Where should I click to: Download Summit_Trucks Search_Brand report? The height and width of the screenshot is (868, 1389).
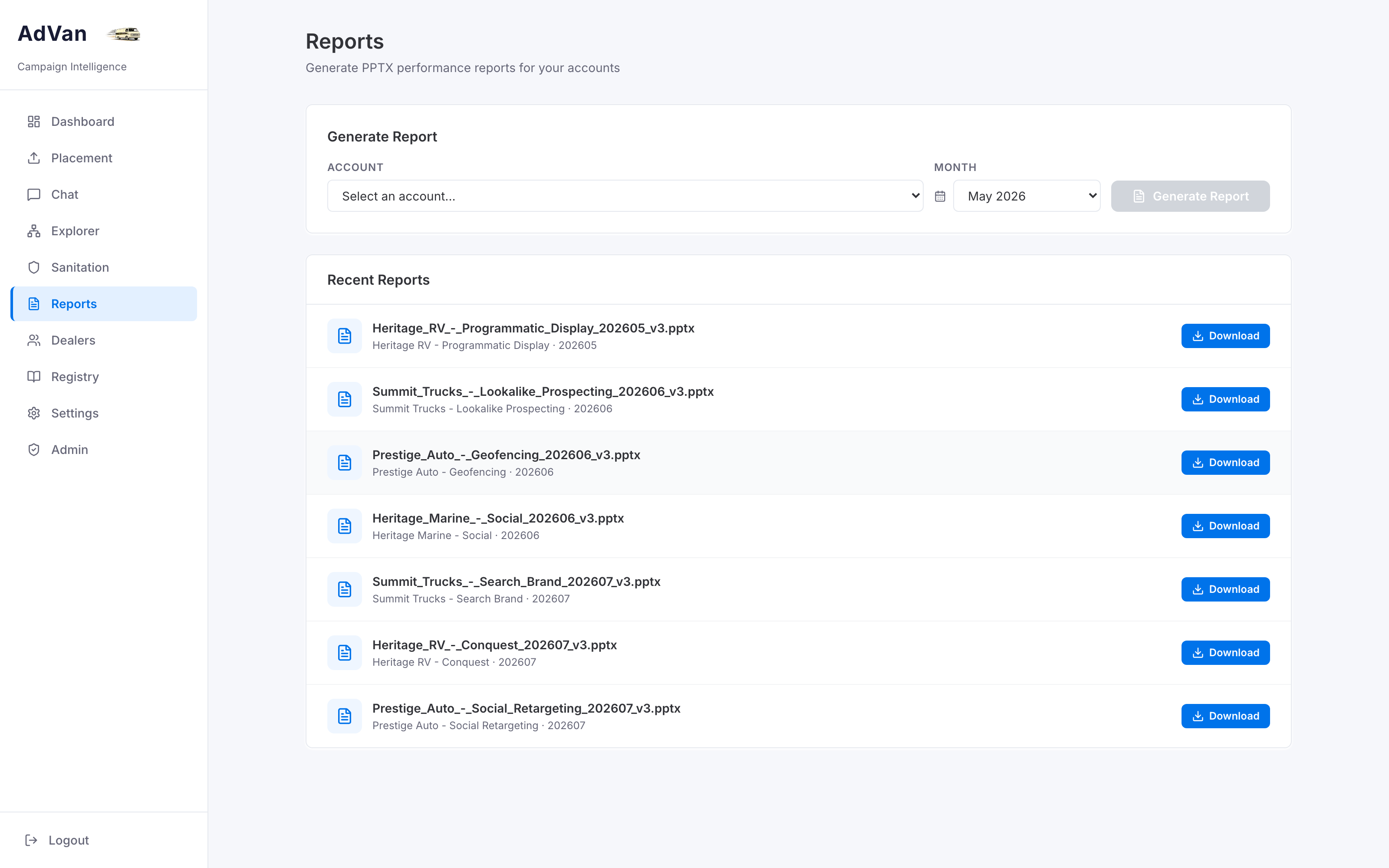click(x=1225, y=589)
